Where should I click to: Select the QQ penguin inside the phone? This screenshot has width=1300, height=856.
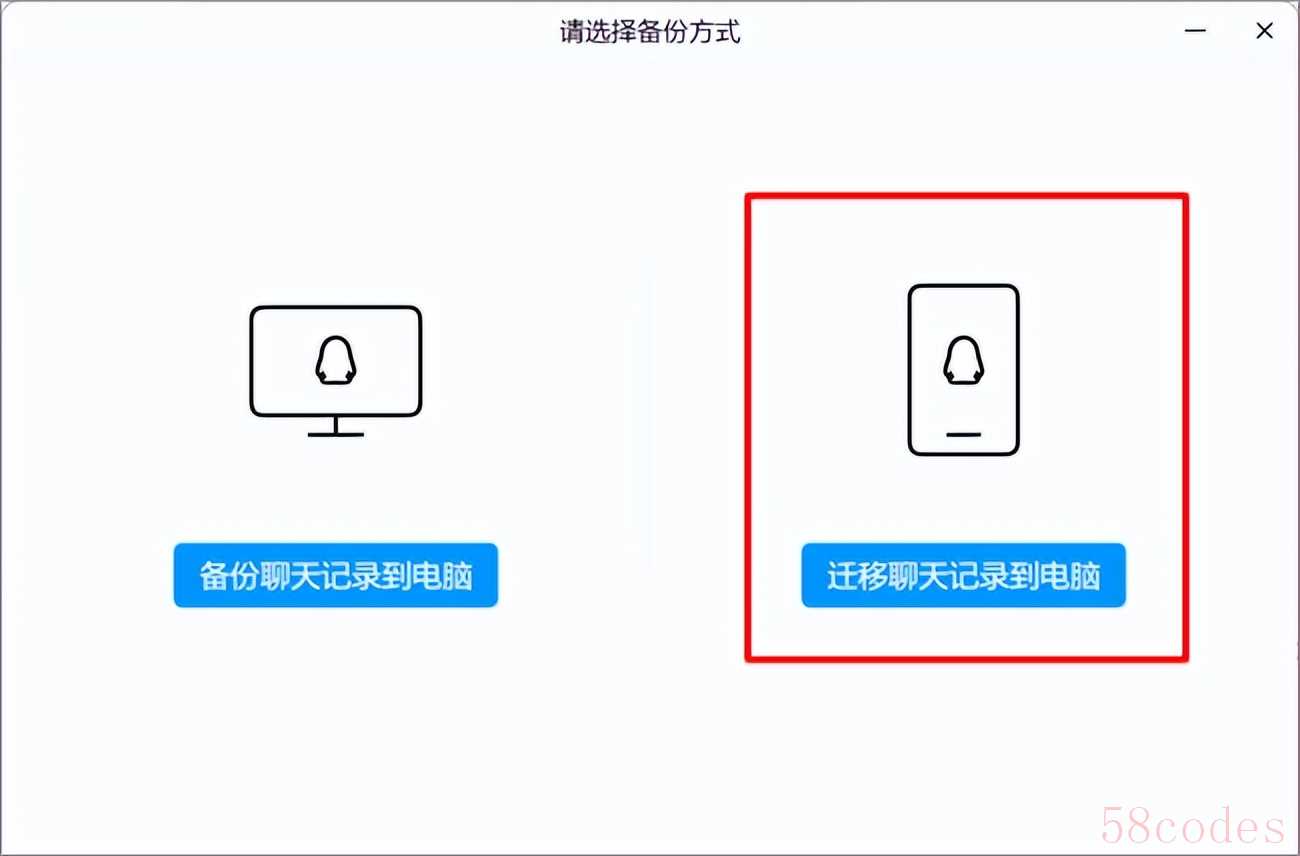point(963,360)
